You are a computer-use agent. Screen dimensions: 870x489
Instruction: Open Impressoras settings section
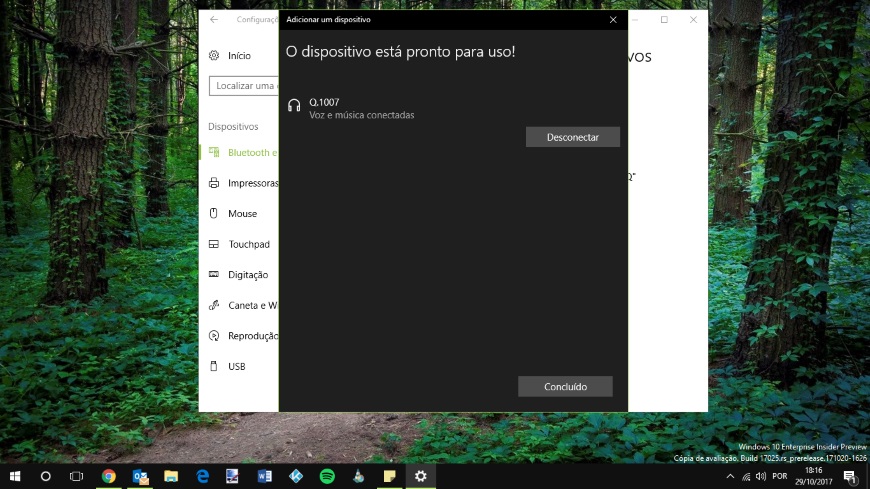[x=251, y=183]
